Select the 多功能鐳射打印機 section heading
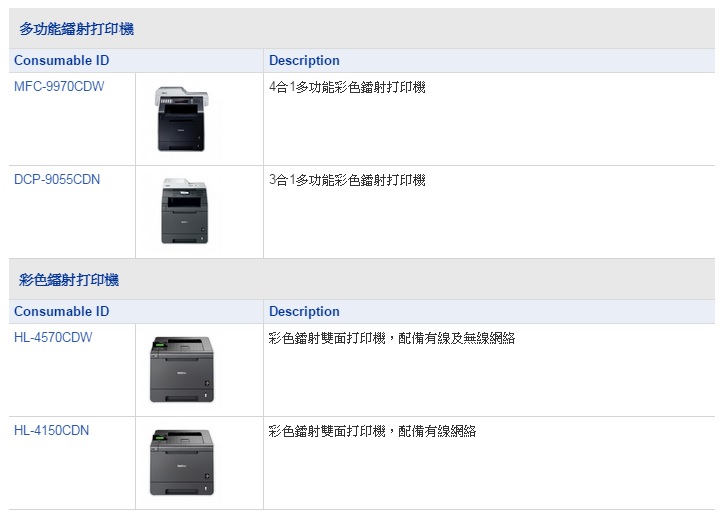 point(76,29)
